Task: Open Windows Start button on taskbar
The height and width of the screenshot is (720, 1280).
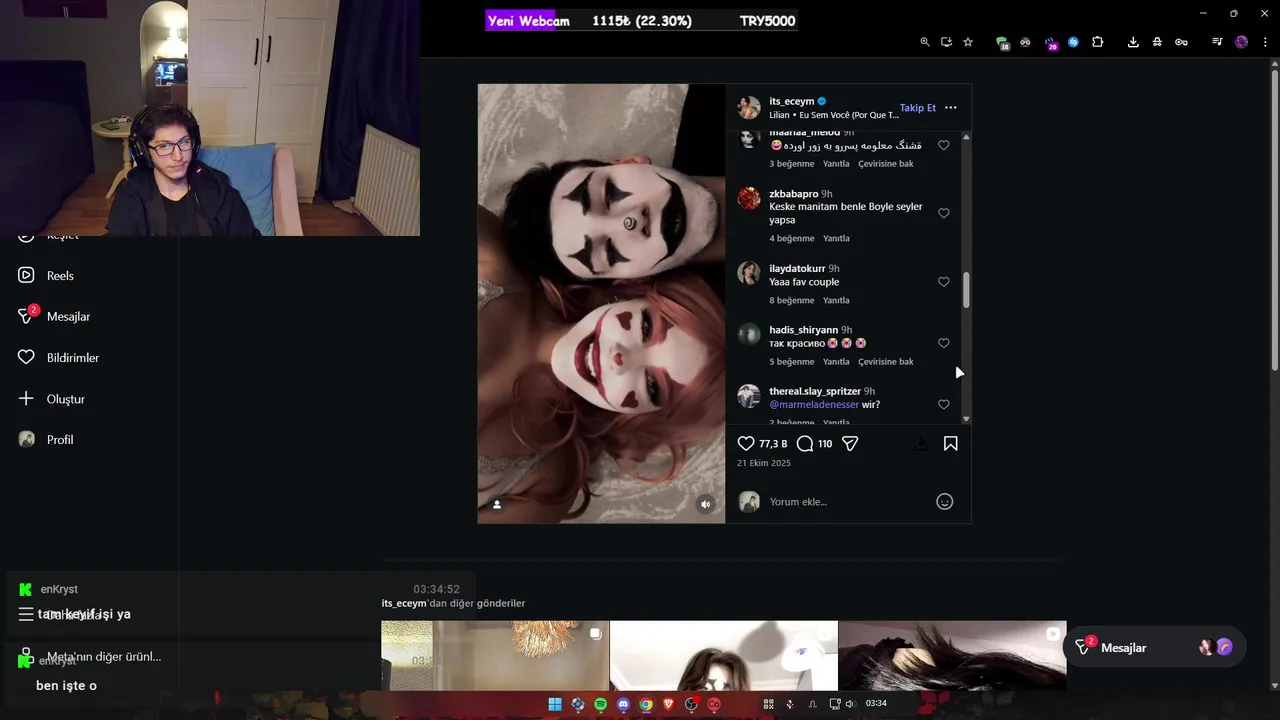Action: coord(555,704)
